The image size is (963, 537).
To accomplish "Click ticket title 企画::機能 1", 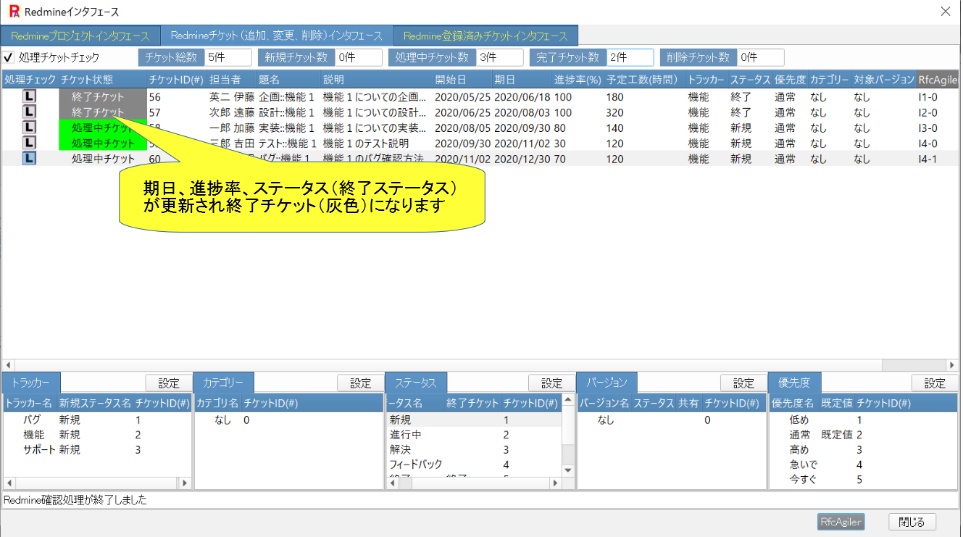I will coord(286,96).
